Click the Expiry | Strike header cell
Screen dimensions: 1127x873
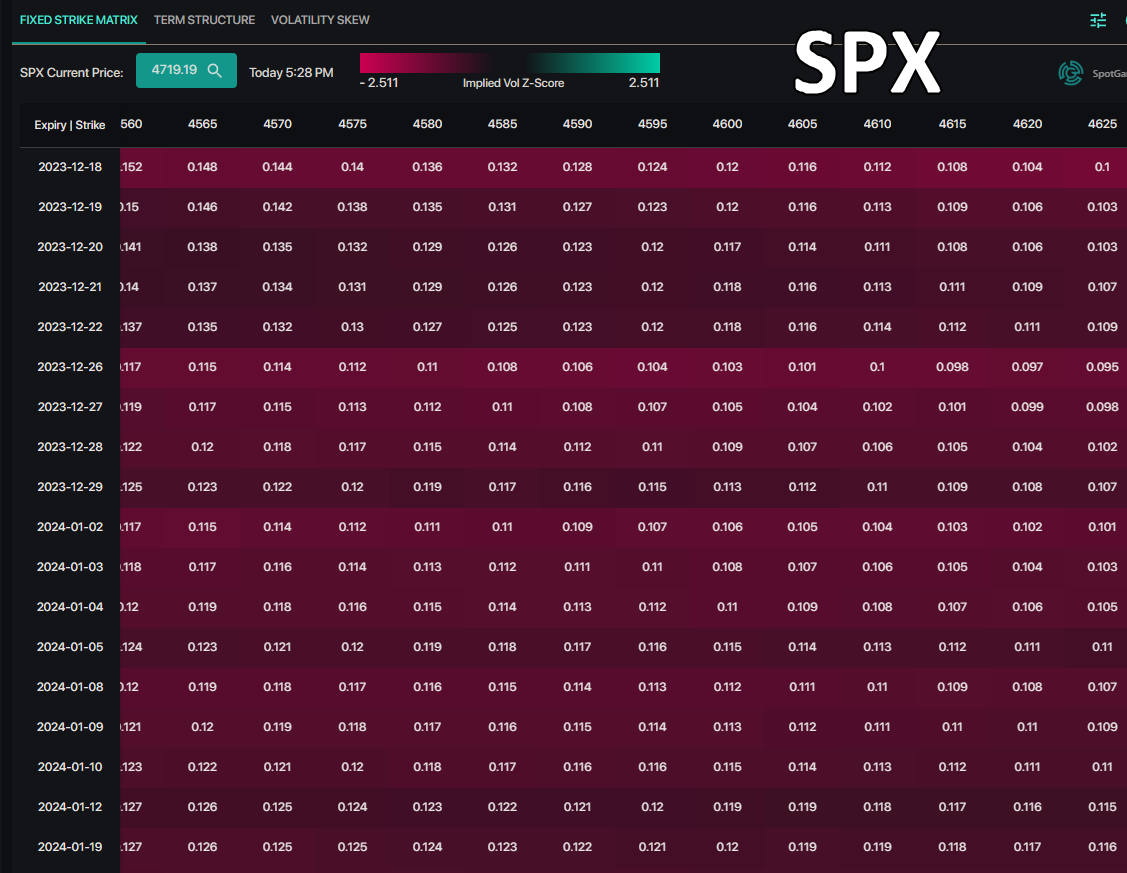coord(70,125)
